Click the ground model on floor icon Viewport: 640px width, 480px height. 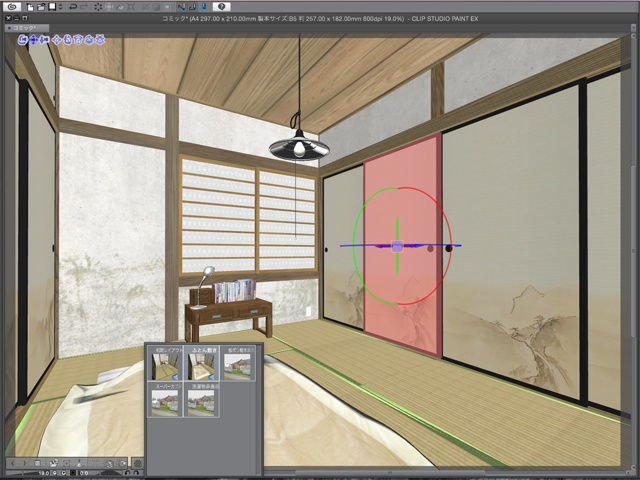[x=79, y=463]
